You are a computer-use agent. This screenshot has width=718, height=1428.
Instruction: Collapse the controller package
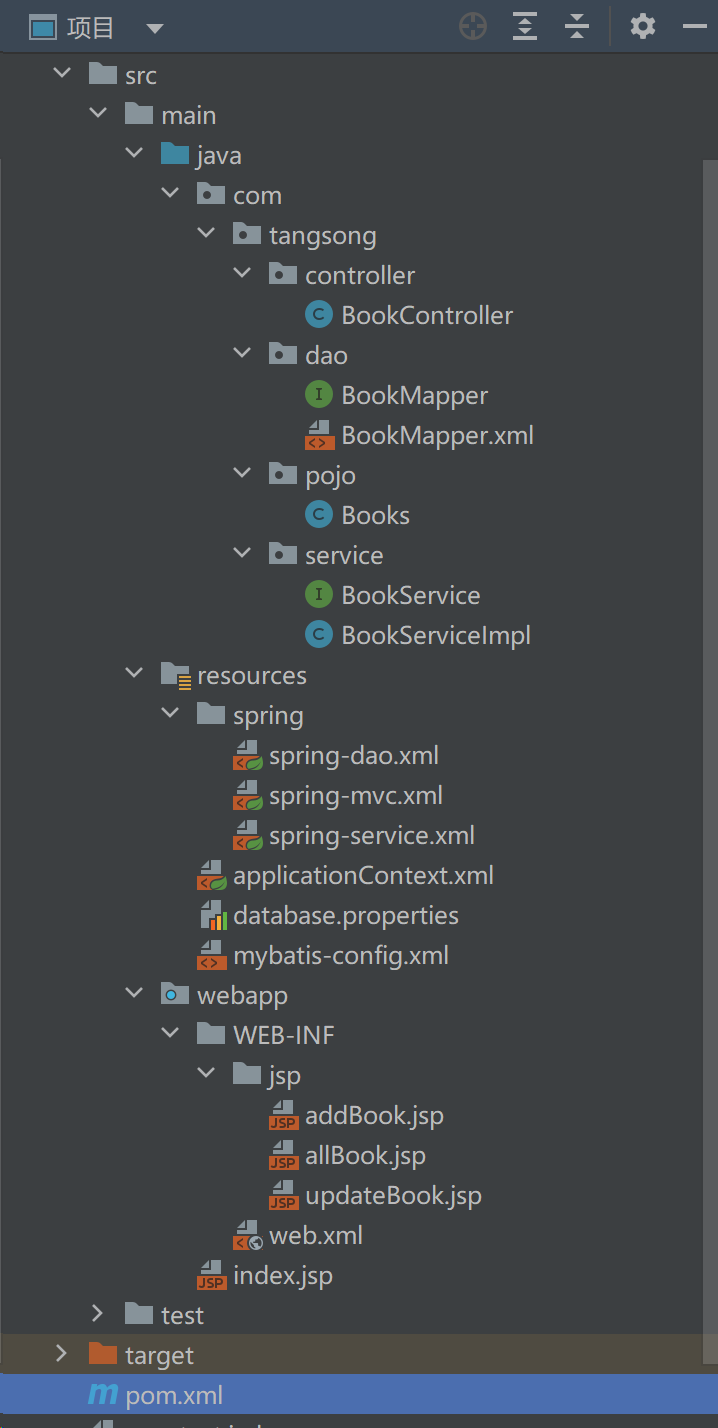[242, 275]
